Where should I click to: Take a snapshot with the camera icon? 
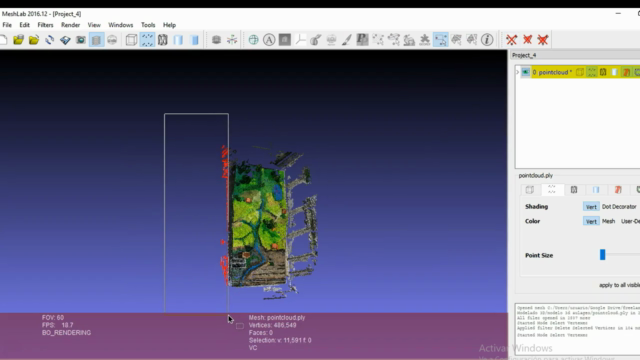point(81,40)
